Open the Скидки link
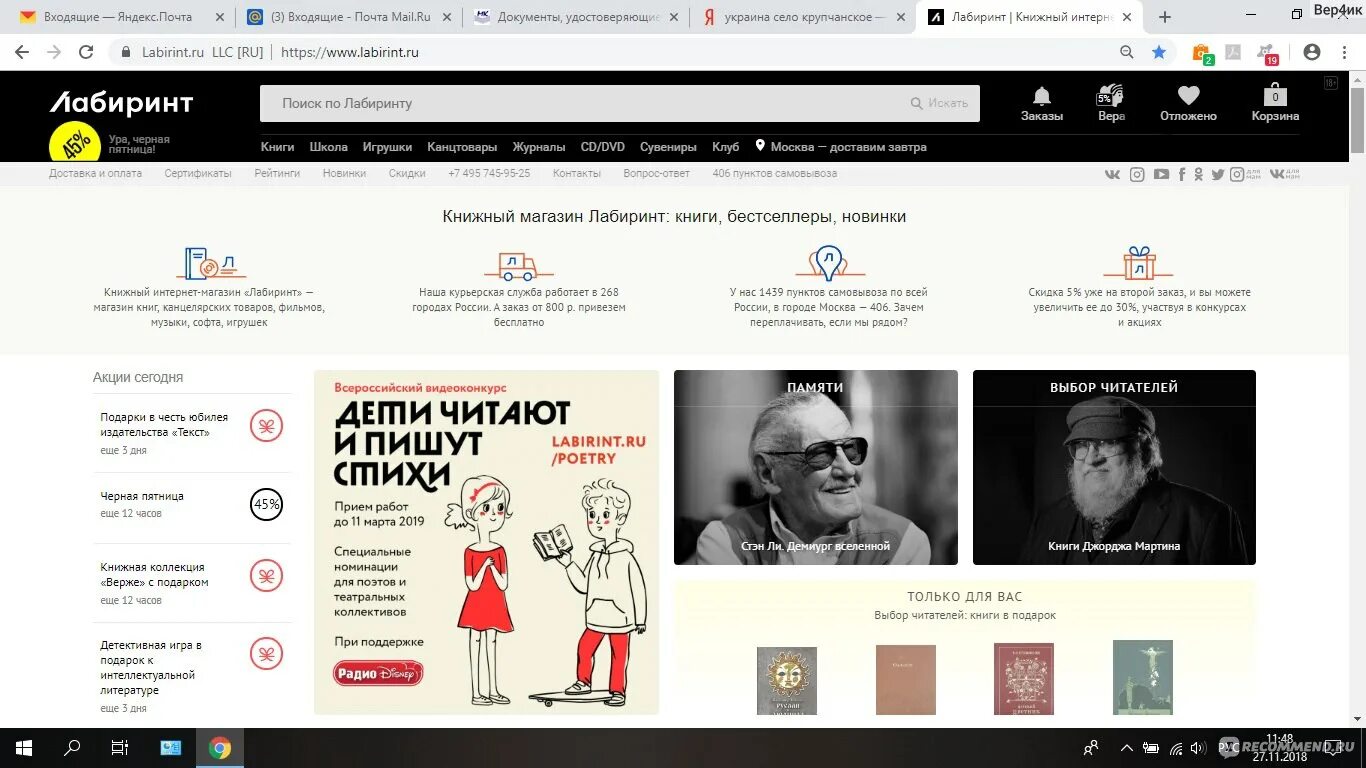The image size is (1366, 768). tap(407, 173)
